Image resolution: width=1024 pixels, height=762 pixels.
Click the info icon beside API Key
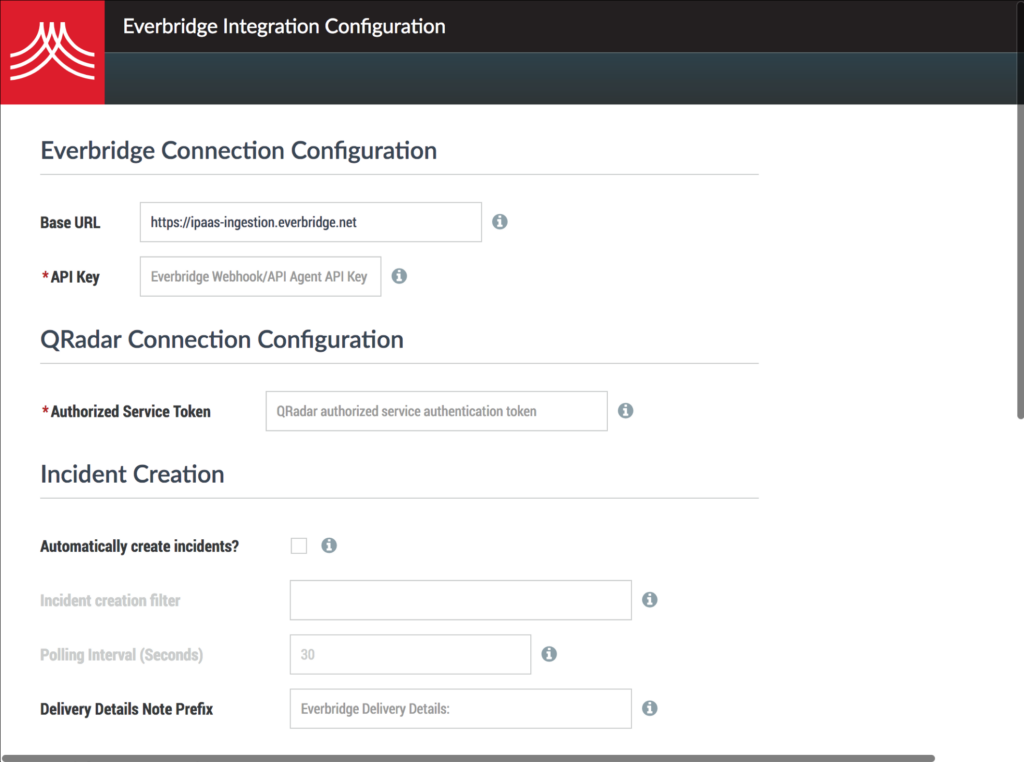pyautogui.click(x=399, y=276)
